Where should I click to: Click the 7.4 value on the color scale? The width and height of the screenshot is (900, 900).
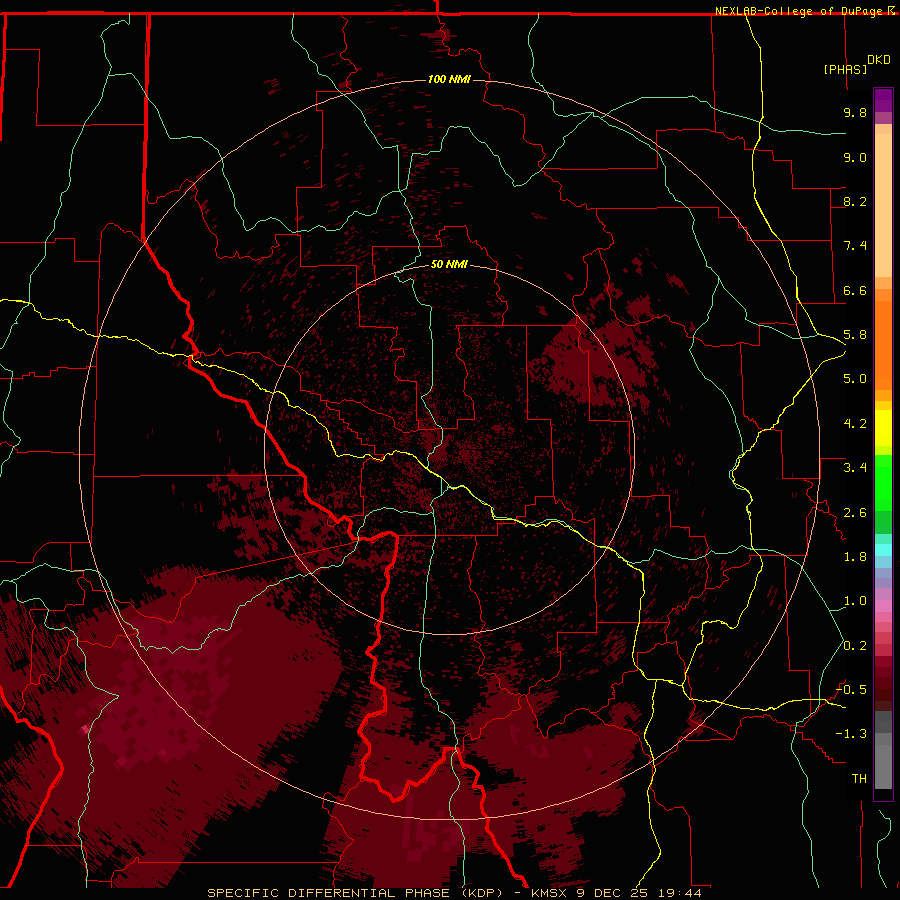[855, 246]
